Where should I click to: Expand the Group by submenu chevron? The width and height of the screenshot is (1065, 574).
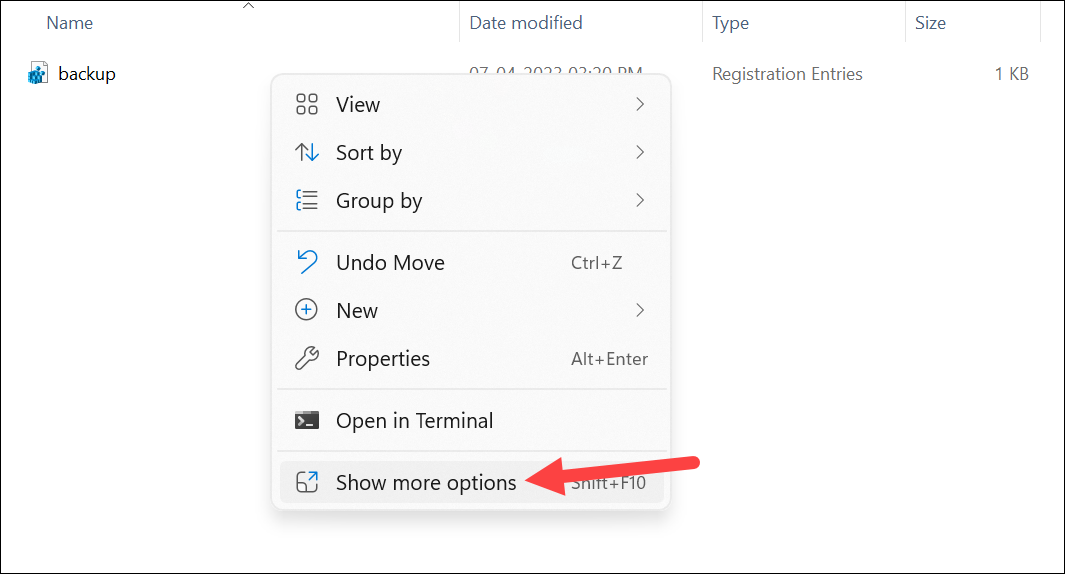point(640,200)
